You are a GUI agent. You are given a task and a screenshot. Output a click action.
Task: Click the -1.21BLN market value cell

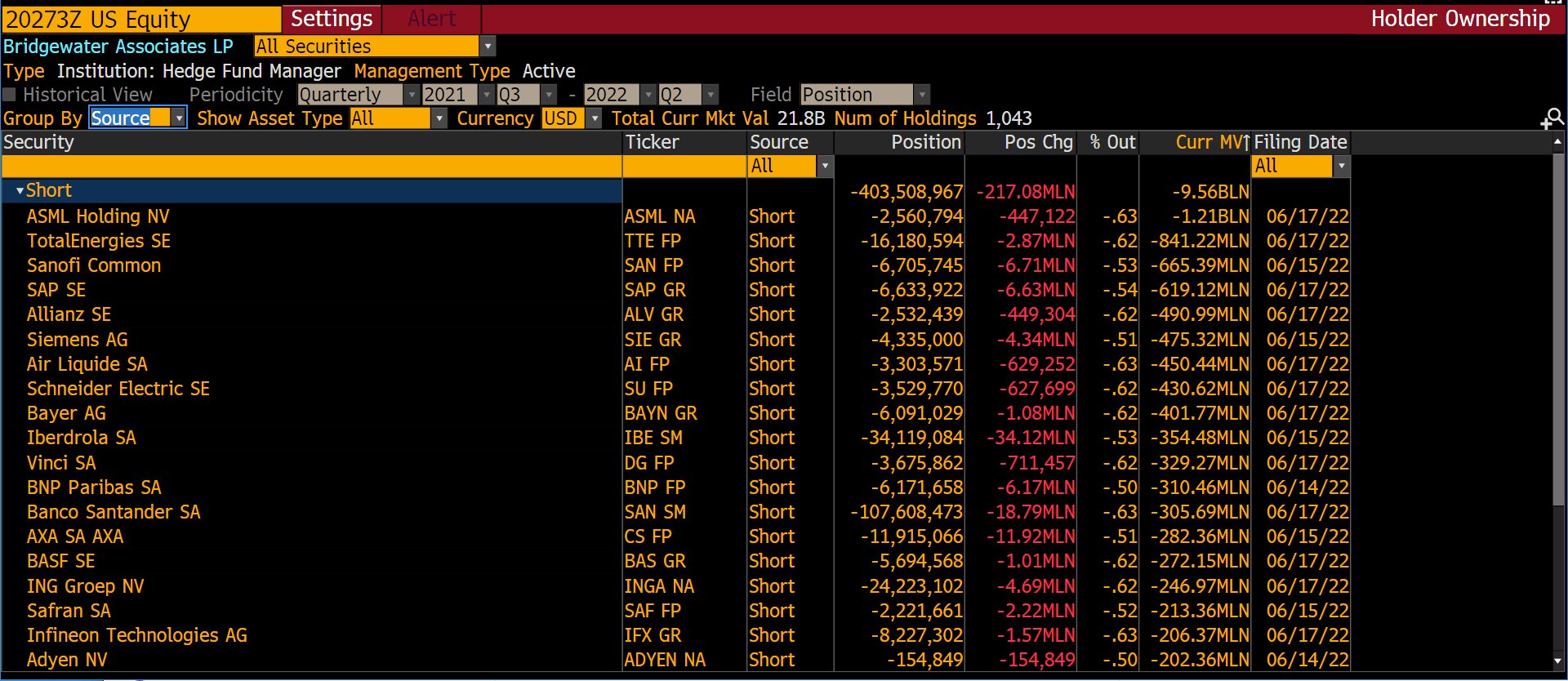point(1210,216)
